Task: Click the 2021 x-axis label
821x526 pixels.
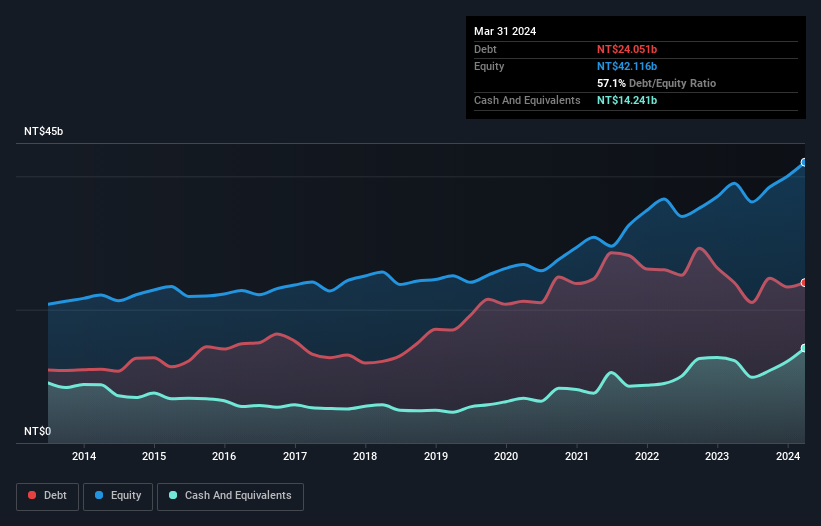Action: click(x=576, y=456)
